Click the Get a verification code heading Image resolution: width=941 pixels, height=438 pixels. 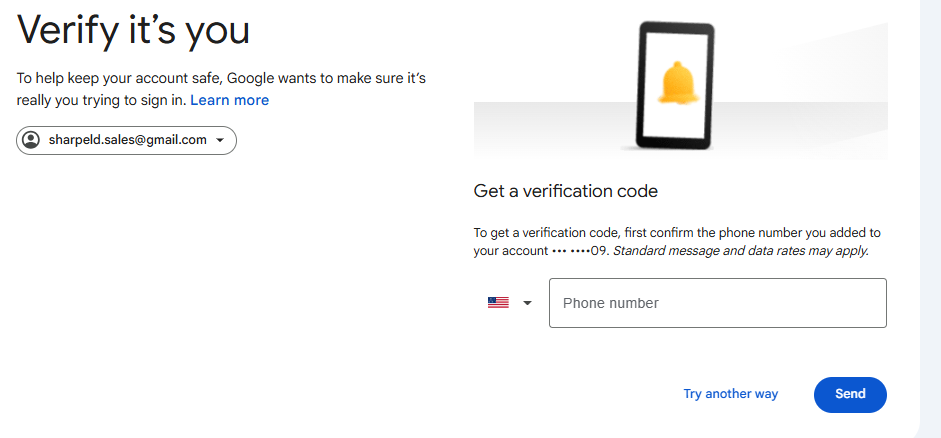[x=565, y=191]
